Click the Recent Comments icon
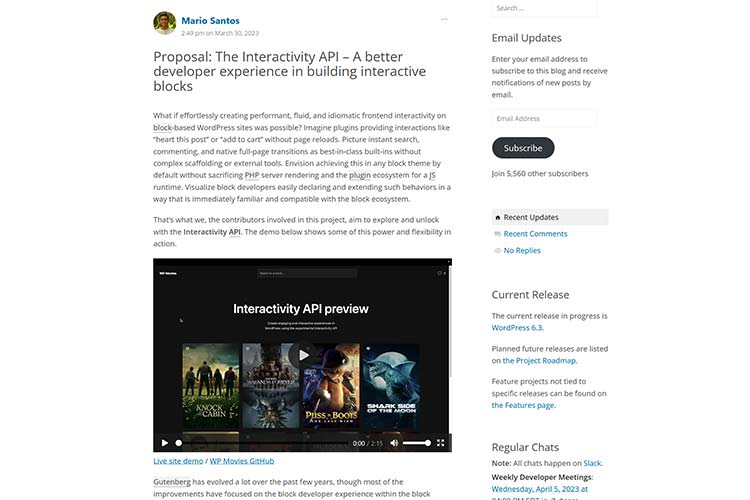The height and width of the screenshot is (500, 750). [x=497, y=234]
